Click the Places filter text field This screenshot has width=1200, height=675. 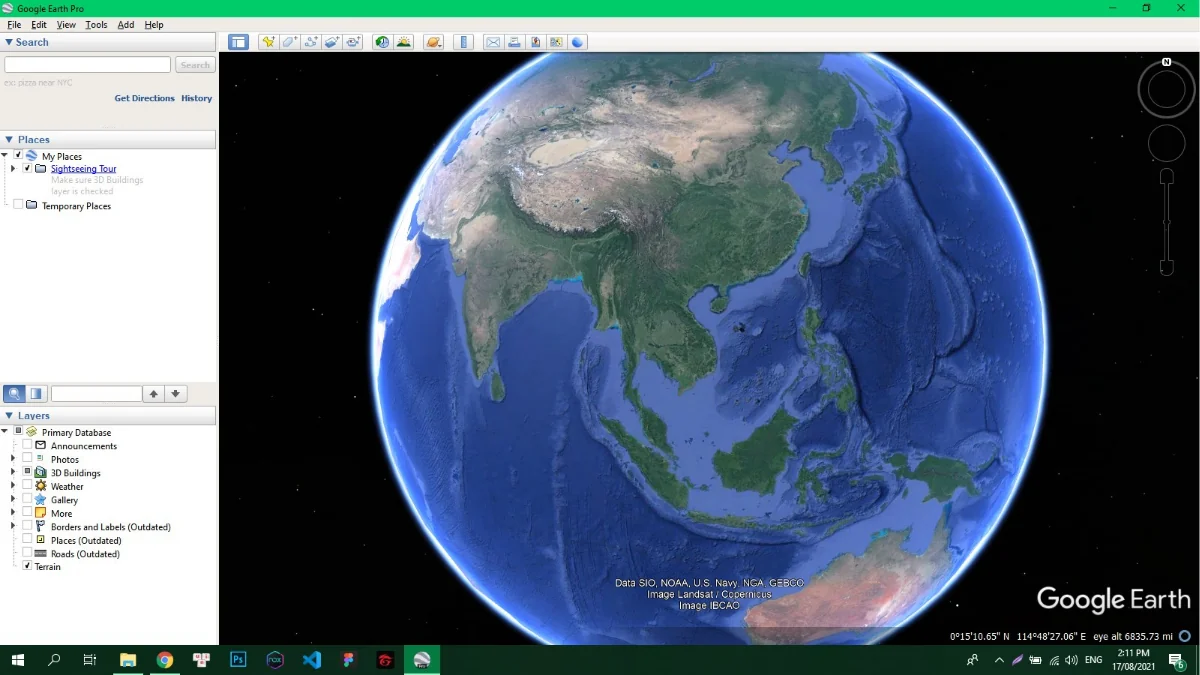(x=96, y=394)
